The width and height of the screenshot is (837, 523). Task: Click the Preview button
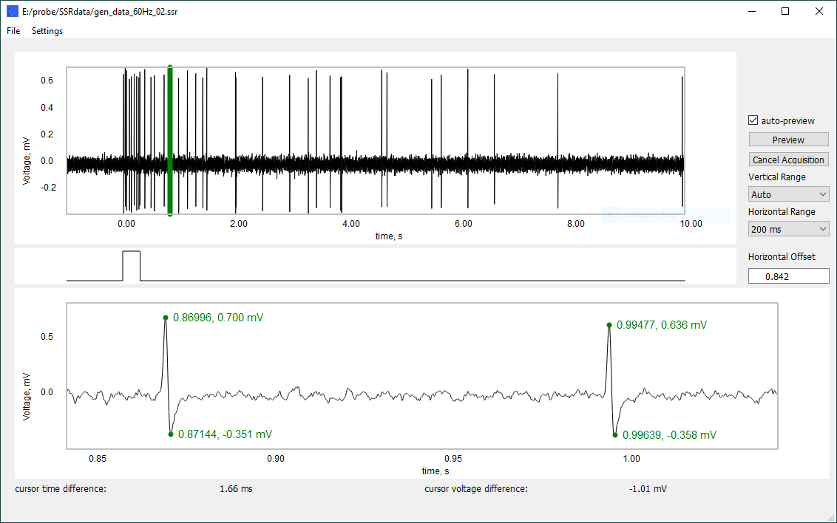tap(788, 140)
